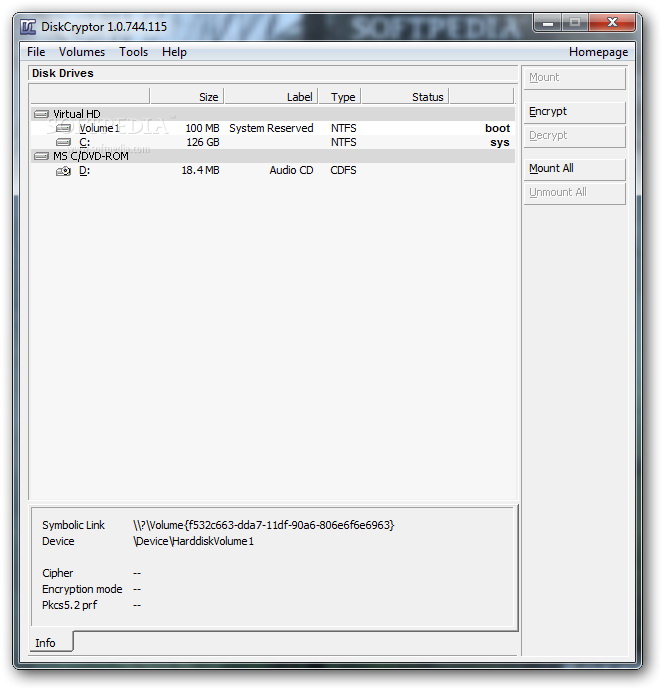Click the Volume1 drive icon
The width and height of the screenshot is (663, 690).
pyautogui.click(x=63, y=128)
